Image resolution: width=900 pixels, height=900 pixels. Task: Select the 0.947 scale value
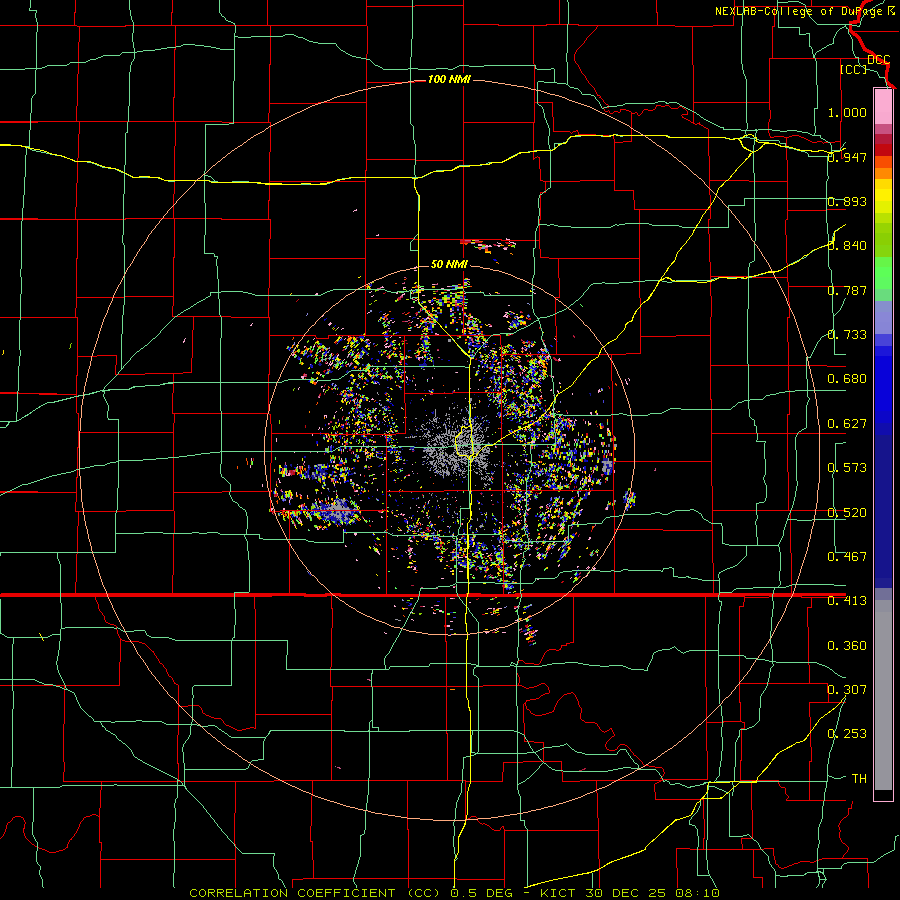[x=847, y=157]
